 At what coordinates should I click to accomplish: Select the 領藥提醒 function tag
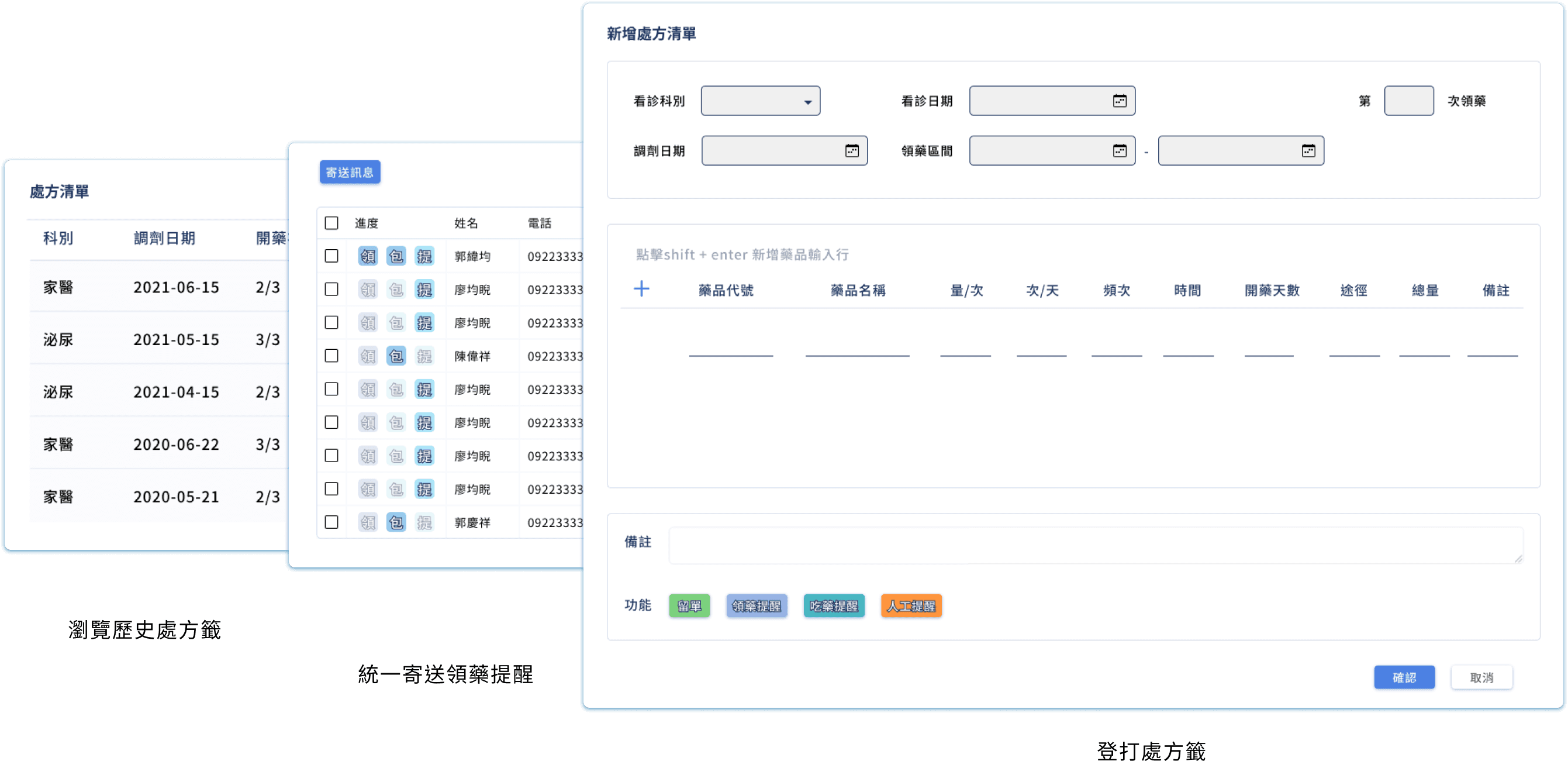coord(756,606)
